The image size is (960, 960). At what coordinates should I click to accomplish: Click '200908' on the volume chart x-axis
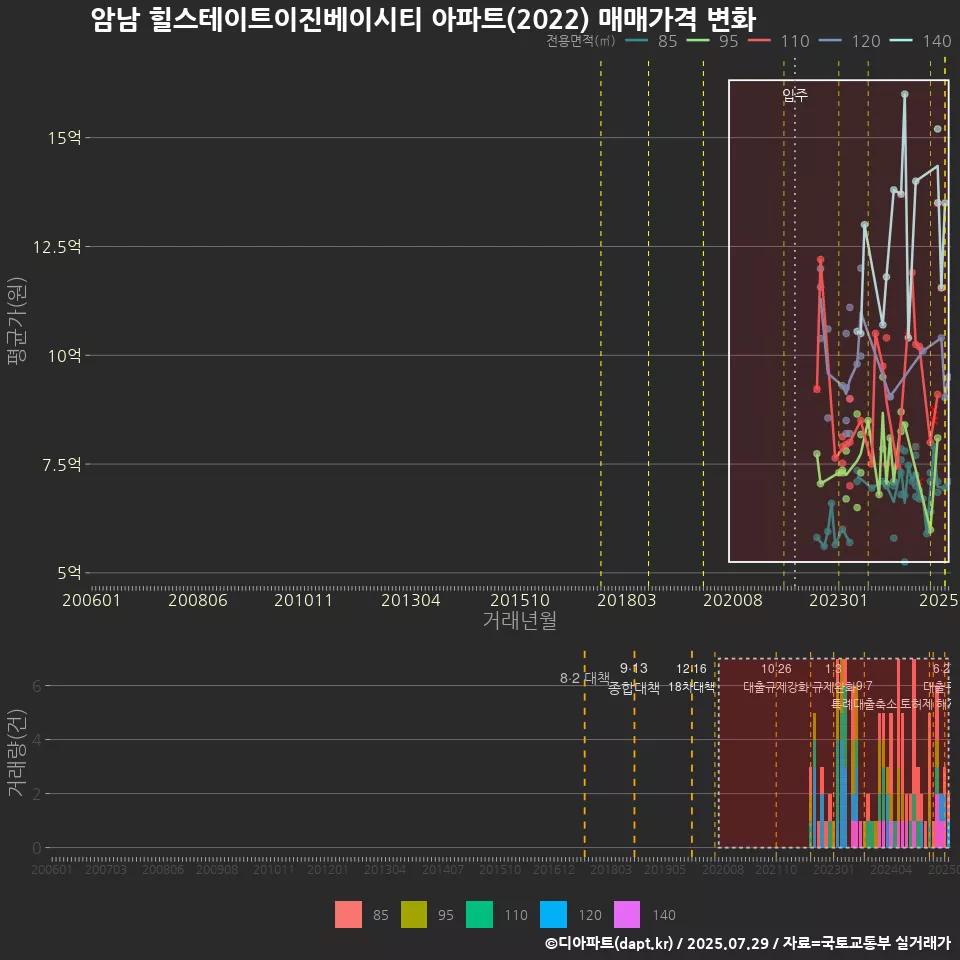tap(217, 869)
